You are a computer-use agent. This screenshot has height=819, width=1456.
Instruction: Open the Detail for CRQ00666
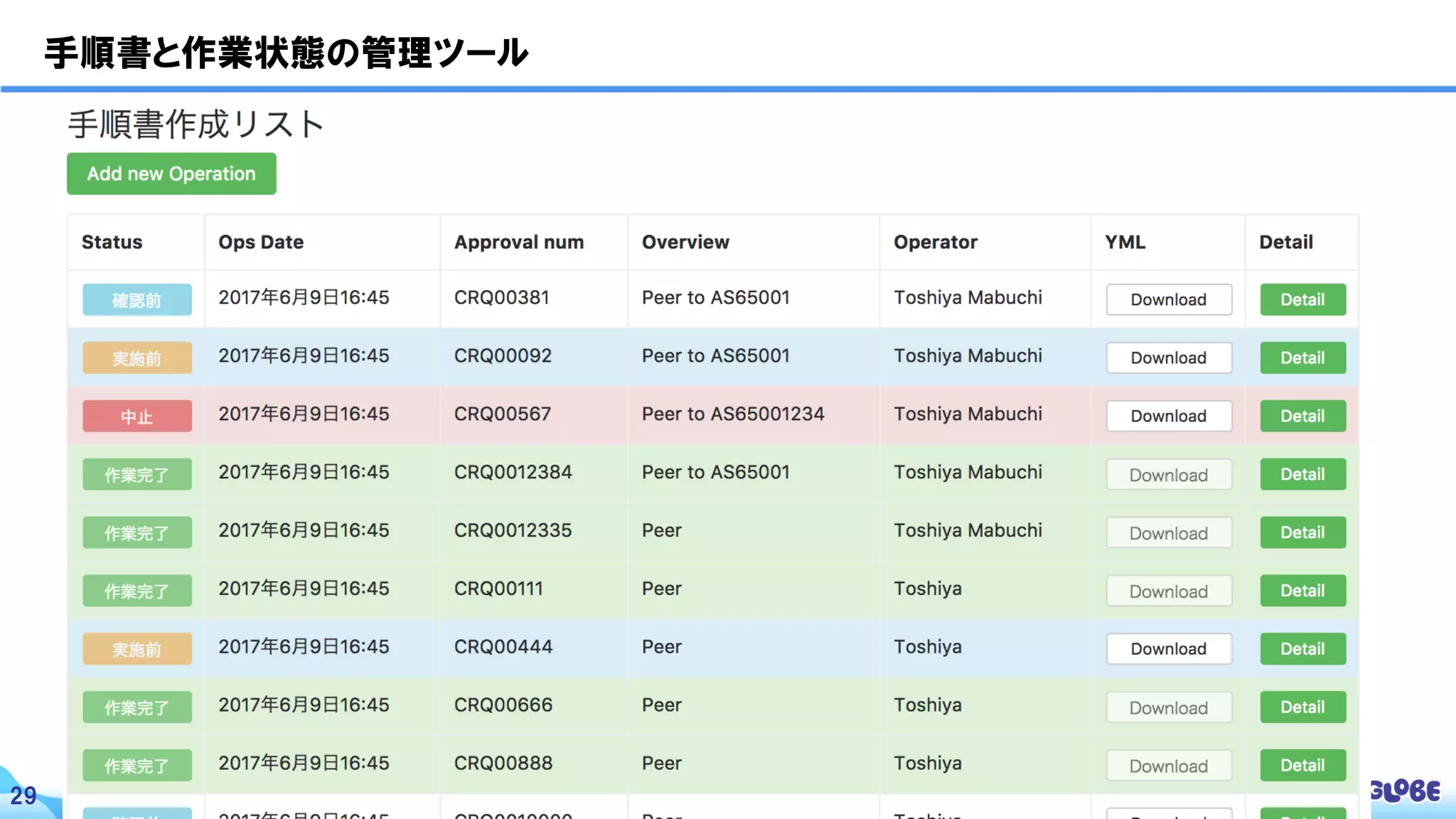point(1302,707)
